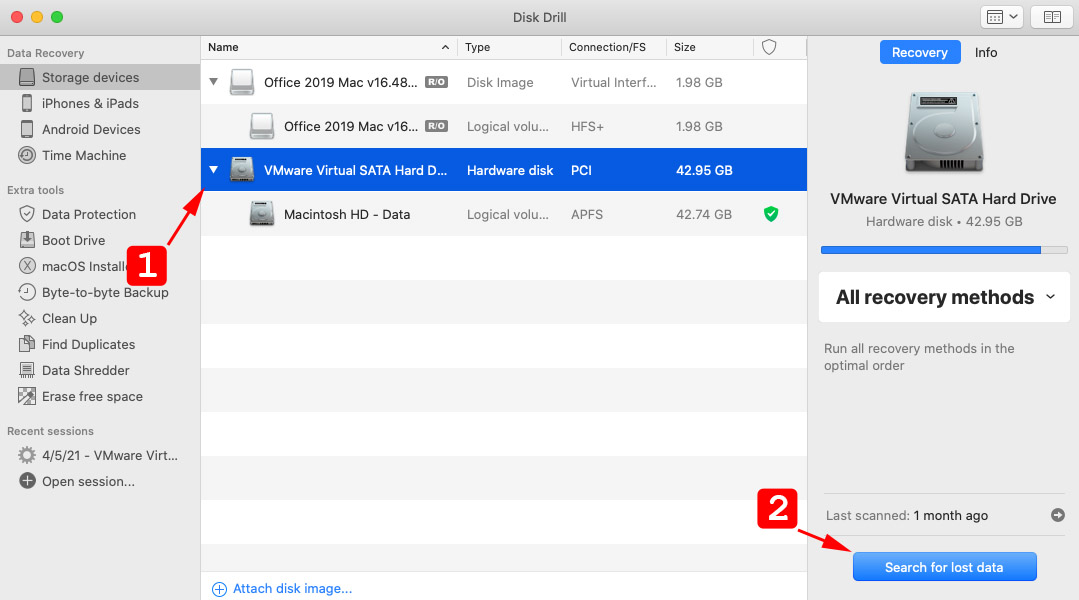Open the All recovery methods dropdown
This screenshot has height=600, width=1079.
[x=944, y=297]
